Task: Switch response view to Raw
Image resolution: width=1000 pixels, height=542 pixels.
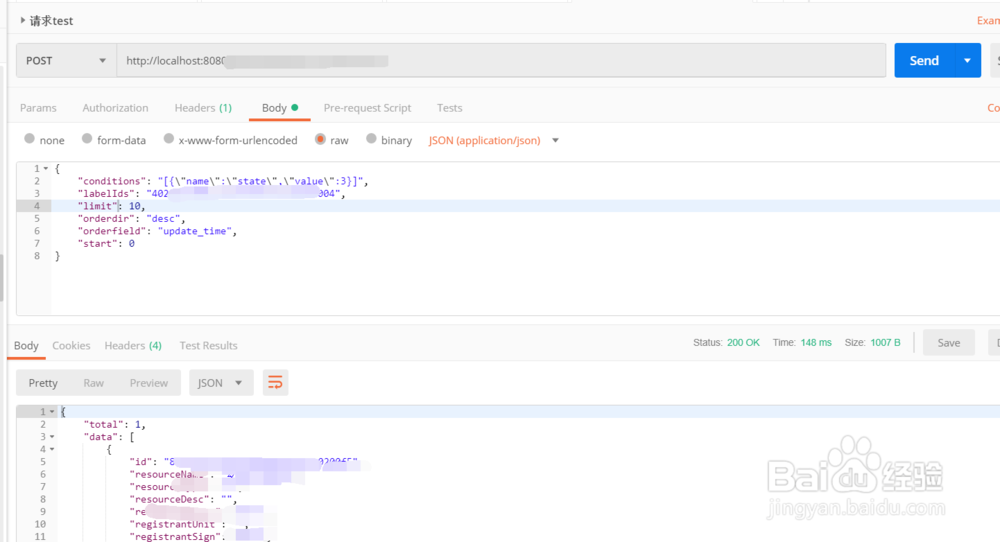Action: click(93, 383)
